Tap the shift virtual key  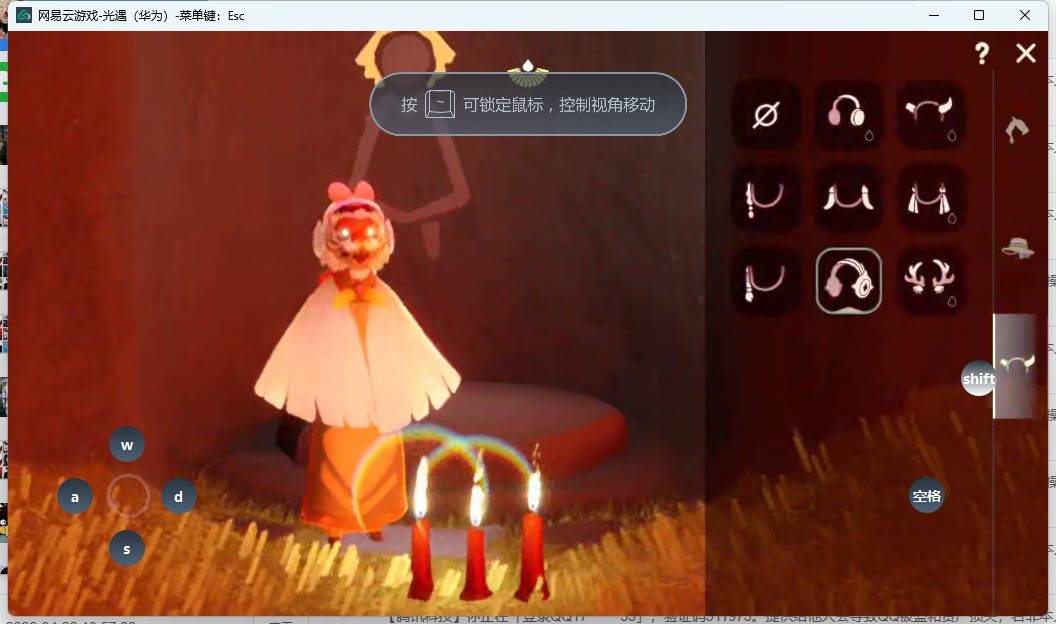tap(979, 378)
